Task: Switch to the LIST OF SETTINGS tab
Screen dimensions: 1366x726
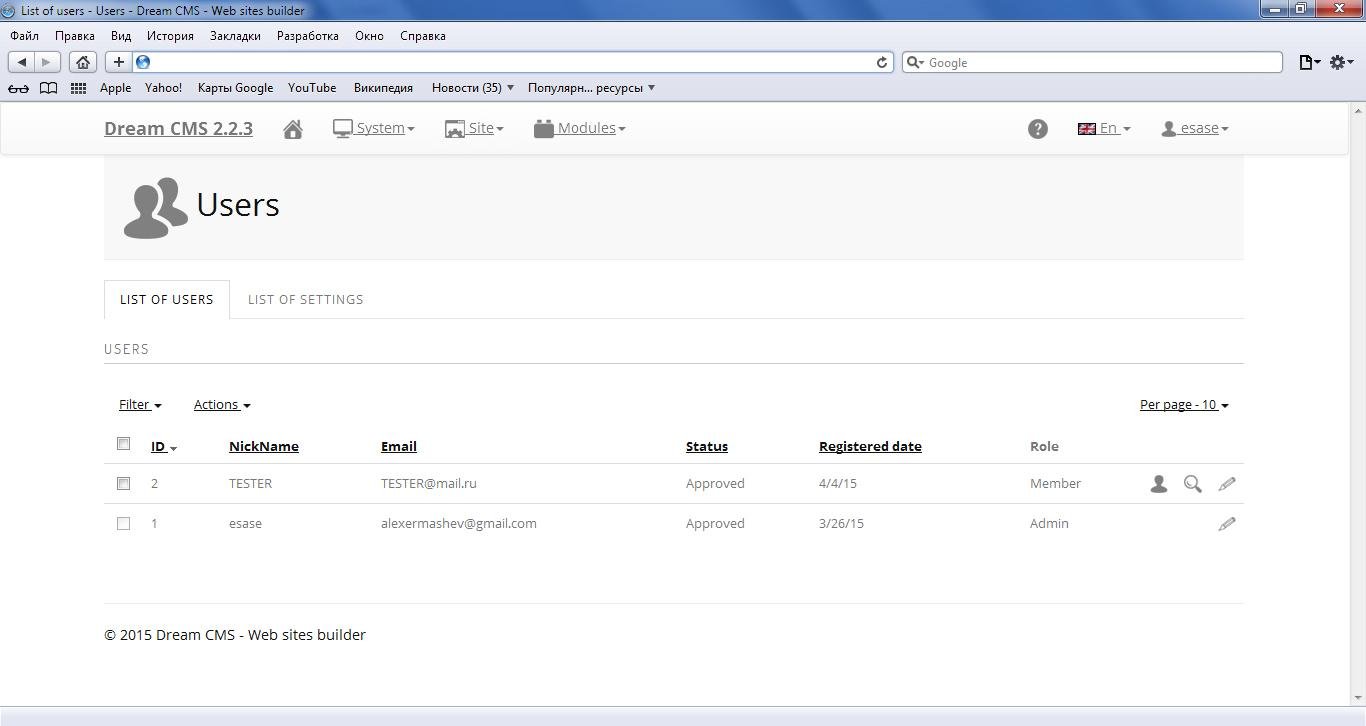Action: [x=305, y=299]
